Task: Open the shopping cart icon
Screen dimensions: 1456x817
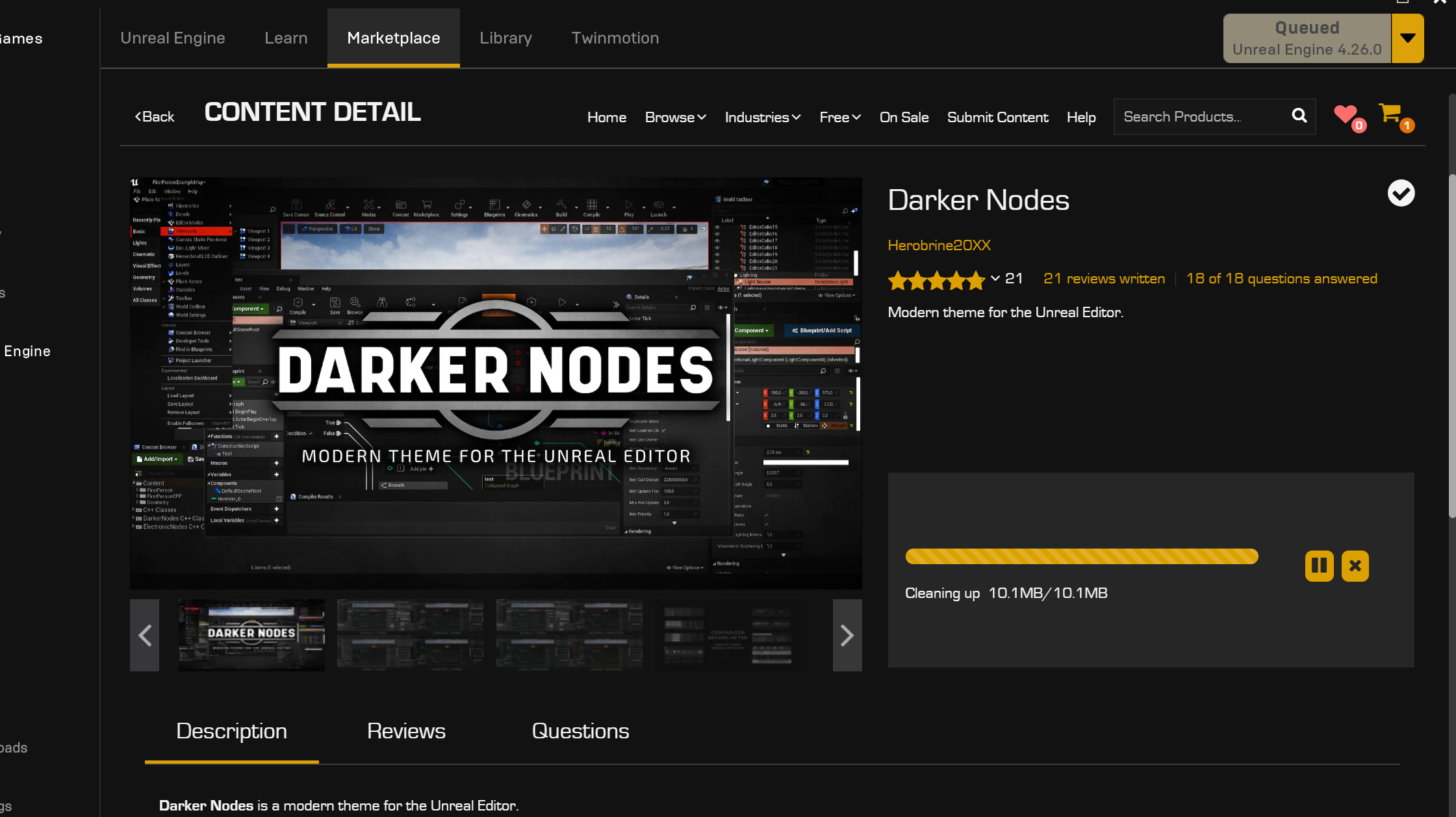Action: pyautogui.click(x=1390, y=113)
